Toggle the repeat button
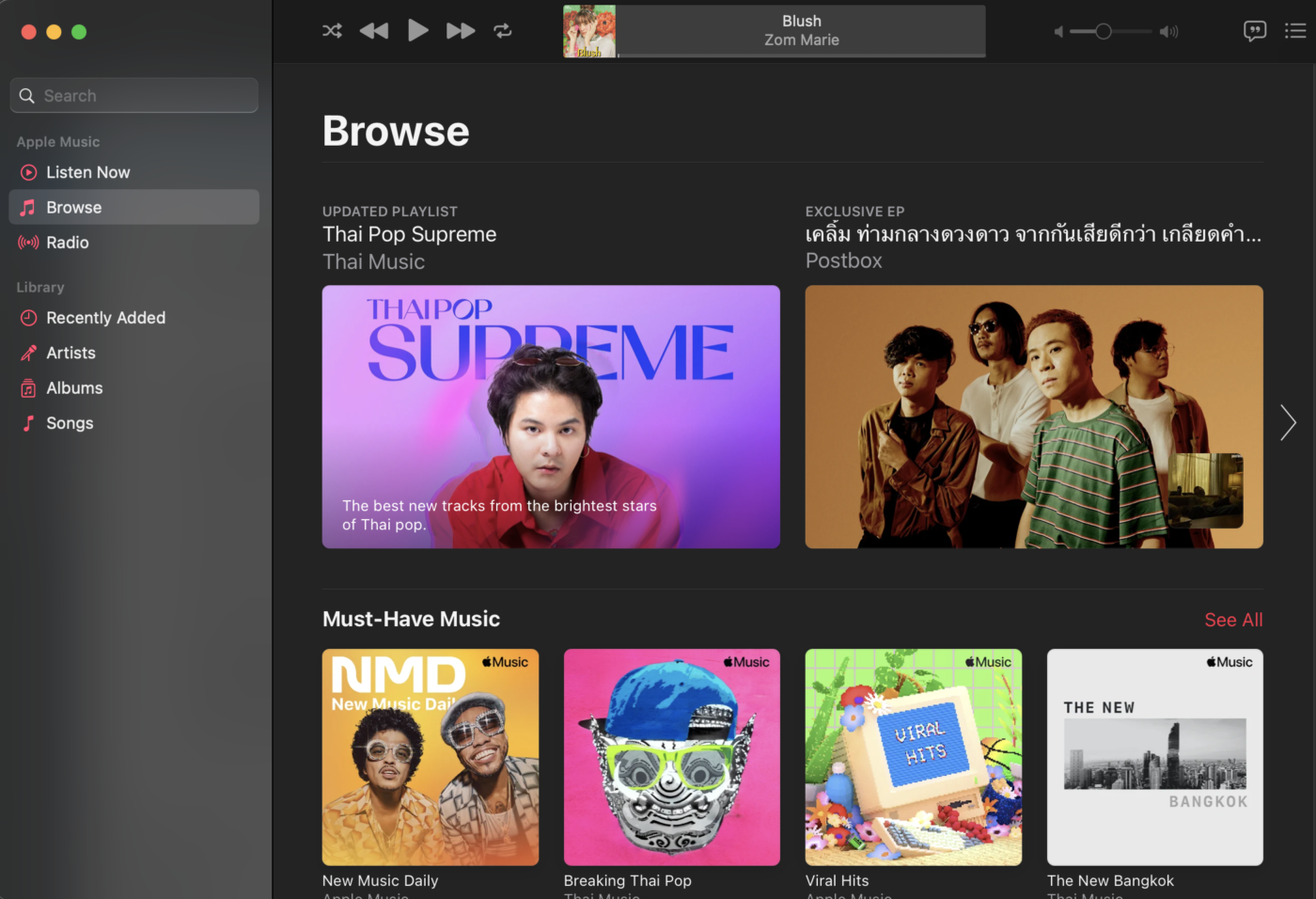Screen dimensions: 1316x899 pyautogui.click(x=503, y=31)
